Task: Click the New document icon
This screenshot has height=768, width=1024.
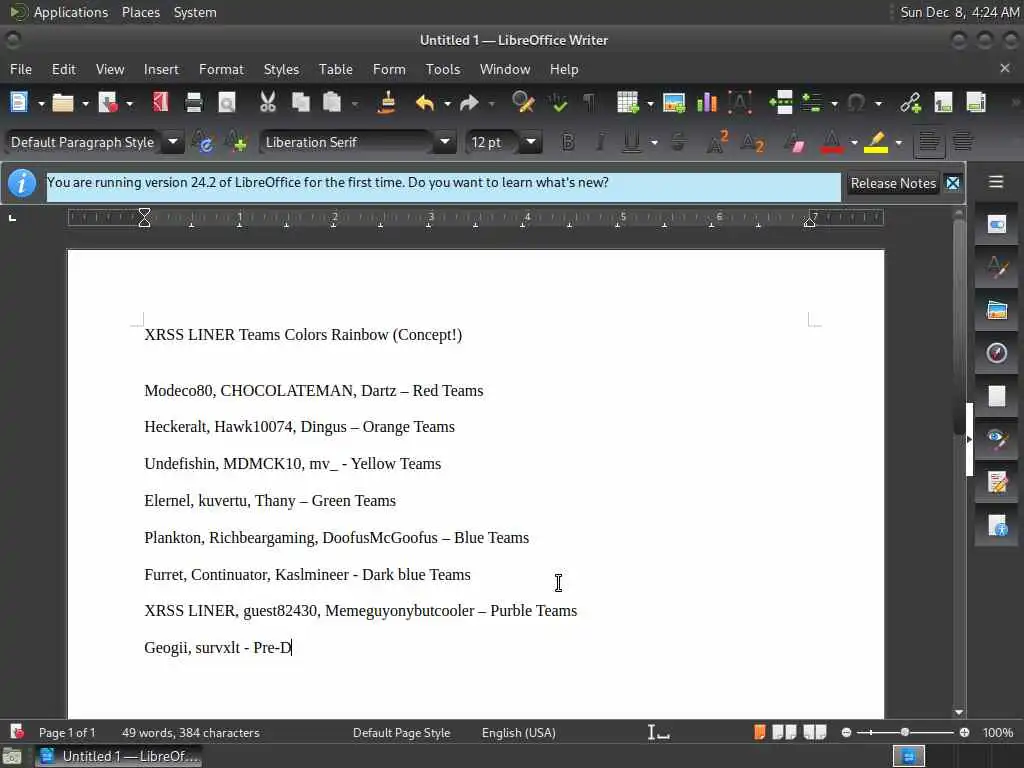Action: (x=19, y=103)
